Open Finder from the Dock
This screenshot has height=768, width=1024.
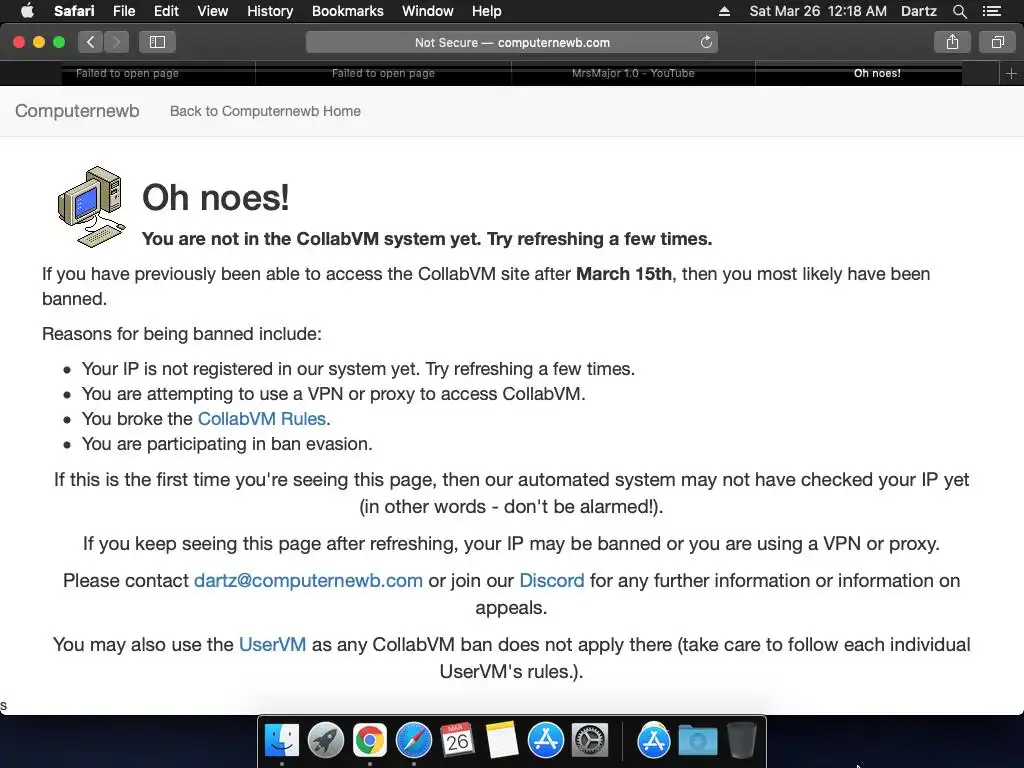coord(281,741)
